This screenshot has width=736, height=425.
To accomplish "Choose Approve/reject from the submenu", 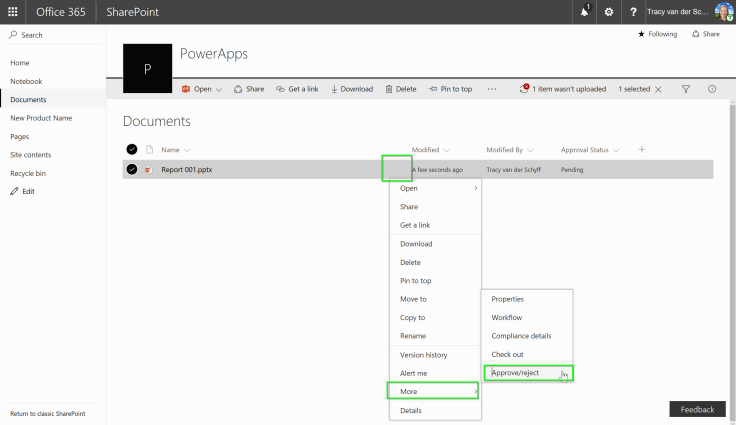I will 515,373.
